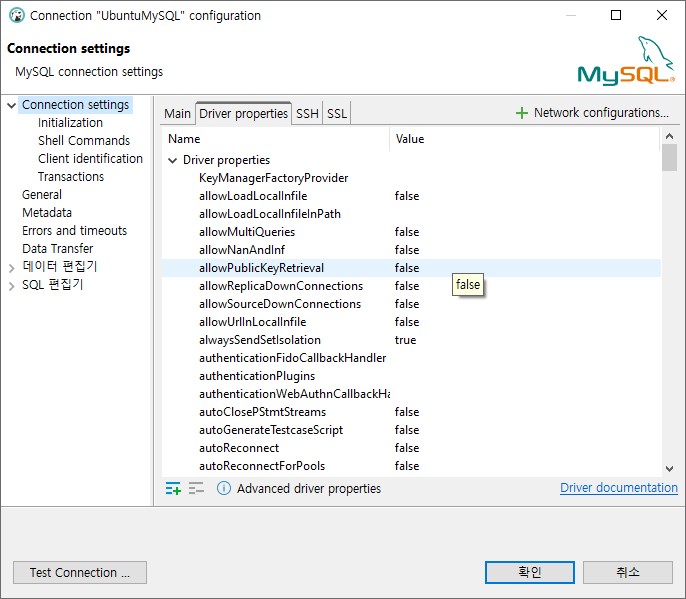Click the properties list scrollbar thumb
Screen dimensions: 686x599
click(x=669, y=158)
